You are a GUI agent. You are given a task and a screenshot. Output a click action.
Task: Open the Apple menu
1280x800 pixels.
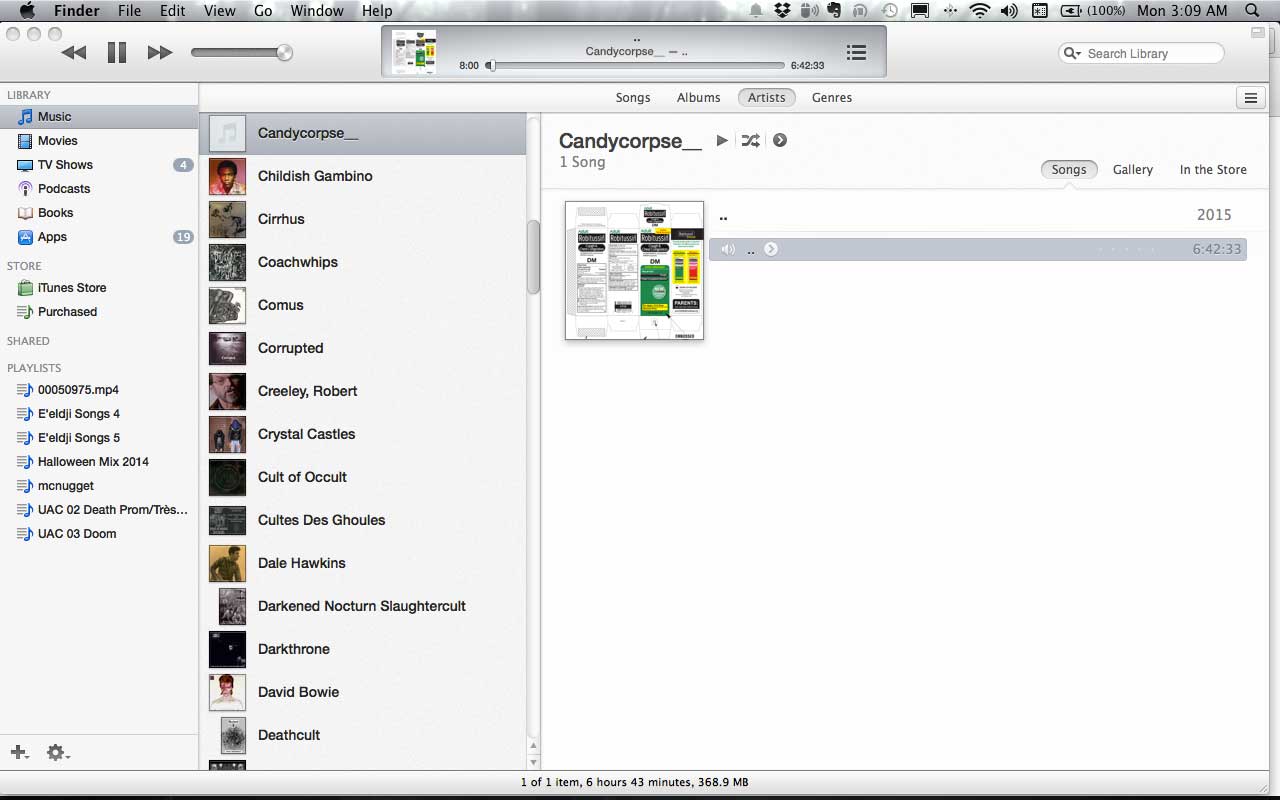tap(27, 11)
